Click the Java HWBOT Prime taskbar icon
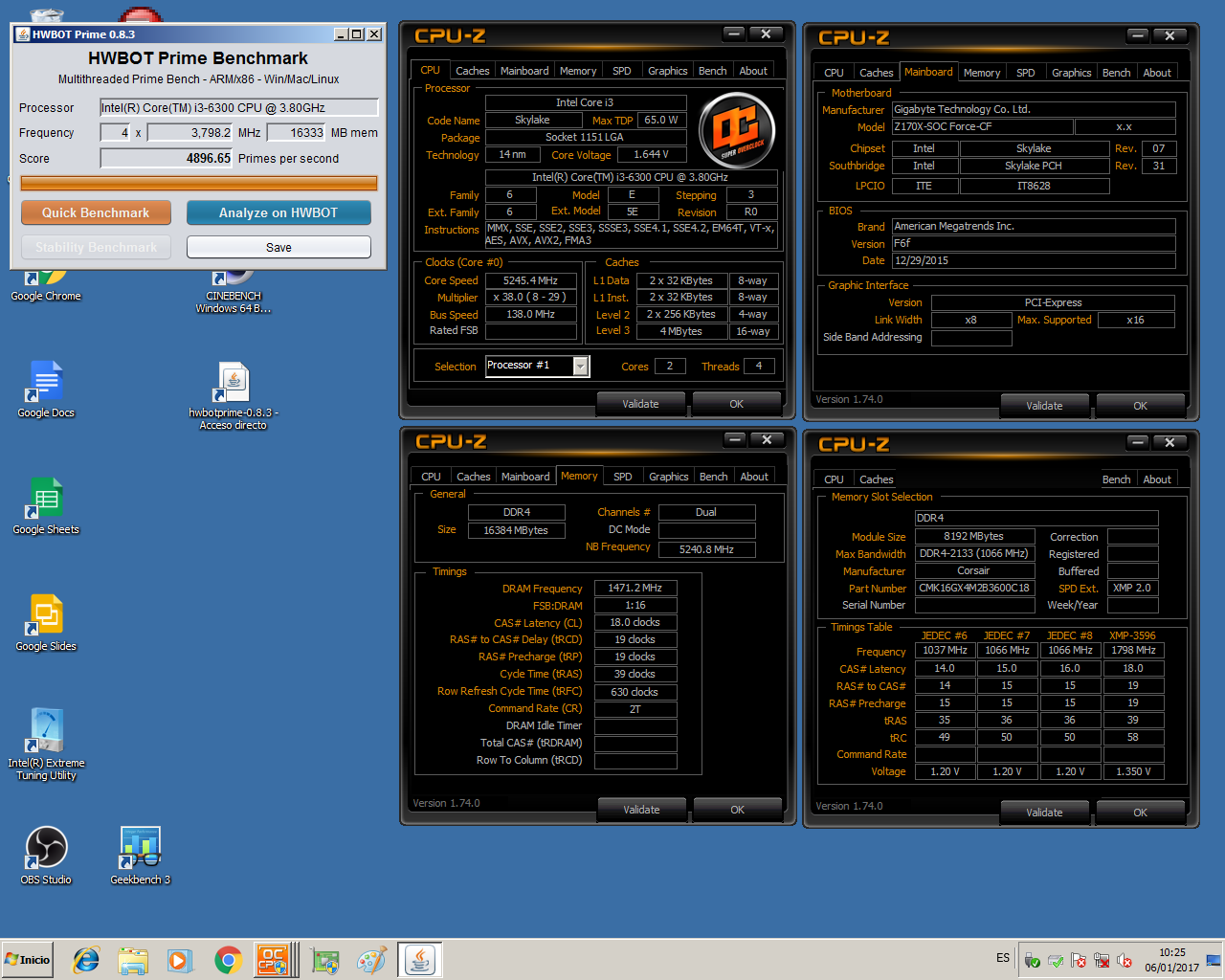The height and width of the screenshot is (980, 1225). [x=419, y=960]
